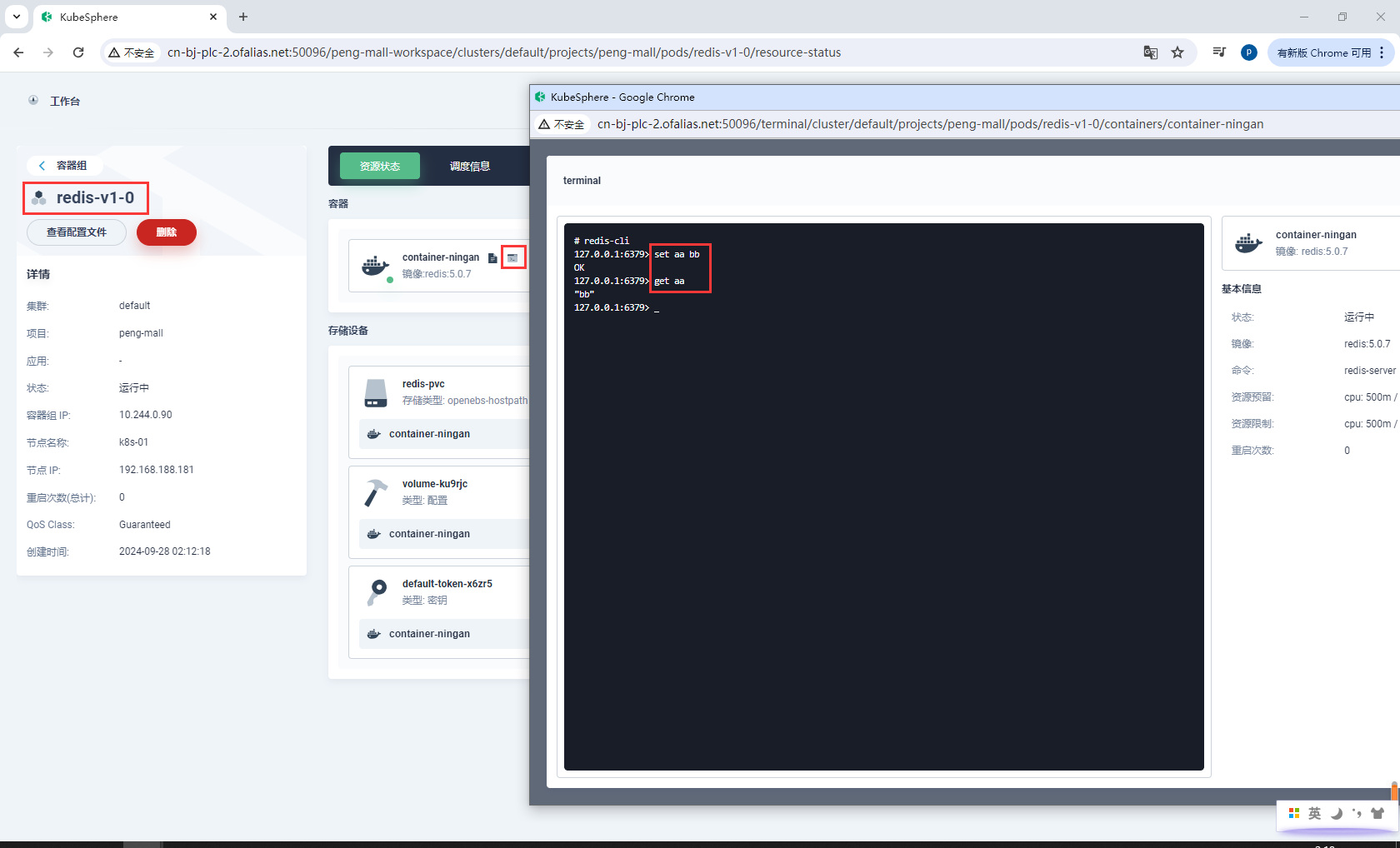Click the default-token-x6zr5 name
The width and height of the screenshot is (1400, 848).
click(x=447, y=584)
